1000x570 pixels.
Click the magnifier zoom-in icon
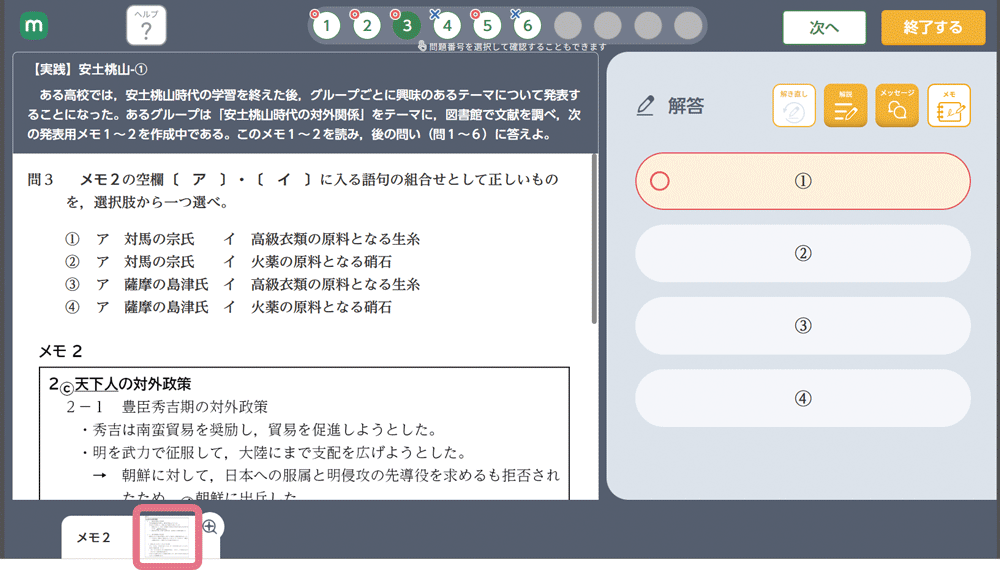pyautogui.click(x=210, y=527)
